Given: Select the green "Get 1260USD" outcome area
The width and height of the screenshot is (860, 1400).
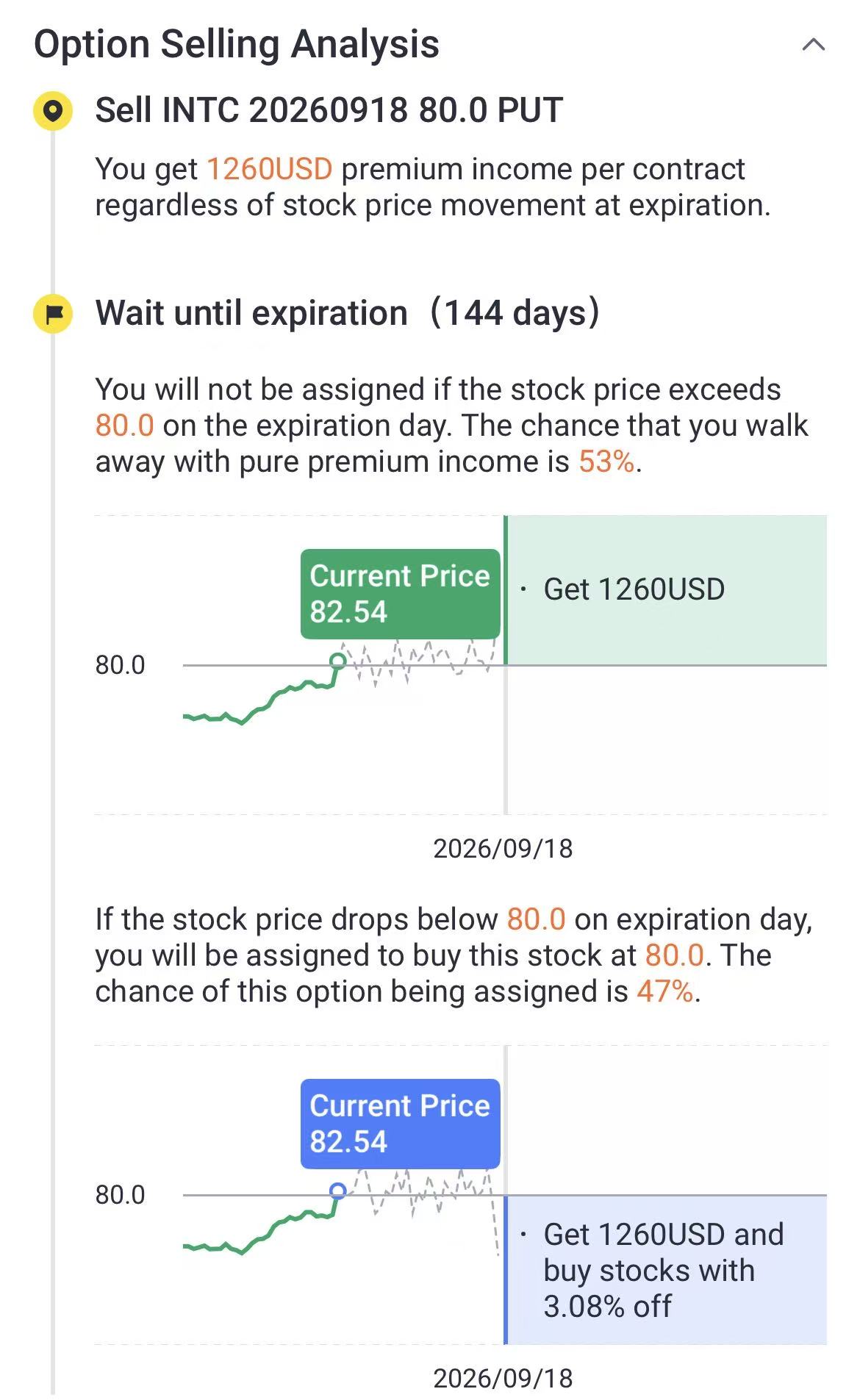Looking at the screenshot, I should 665,589.
